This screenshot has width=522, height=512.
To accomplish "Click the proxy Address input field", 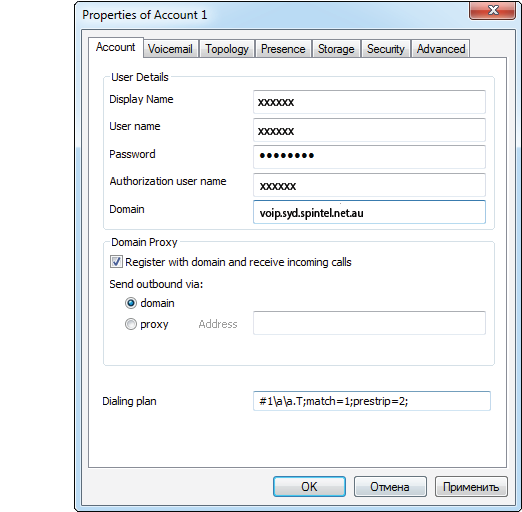I will tap(369, 323).
